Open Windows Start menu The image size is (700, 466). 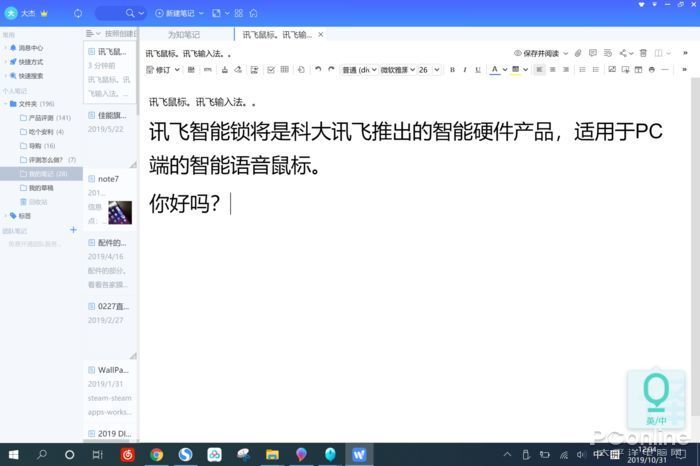click(13, 455)
